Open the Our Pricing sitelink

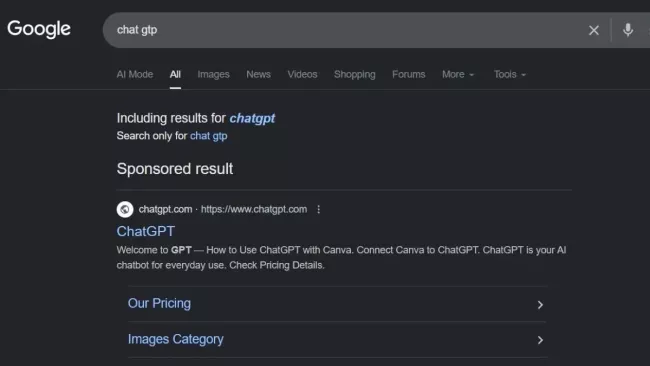pos(159,303)
